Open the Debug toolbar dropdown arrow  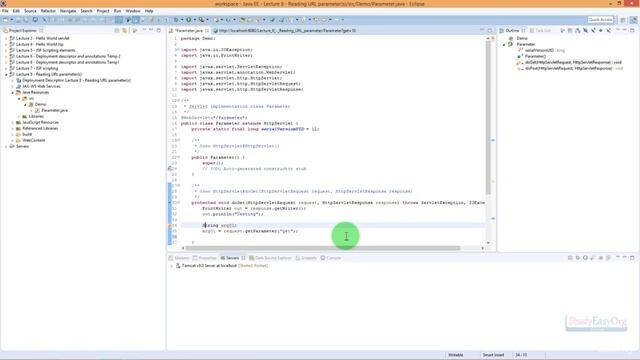[x=182, y=20]
